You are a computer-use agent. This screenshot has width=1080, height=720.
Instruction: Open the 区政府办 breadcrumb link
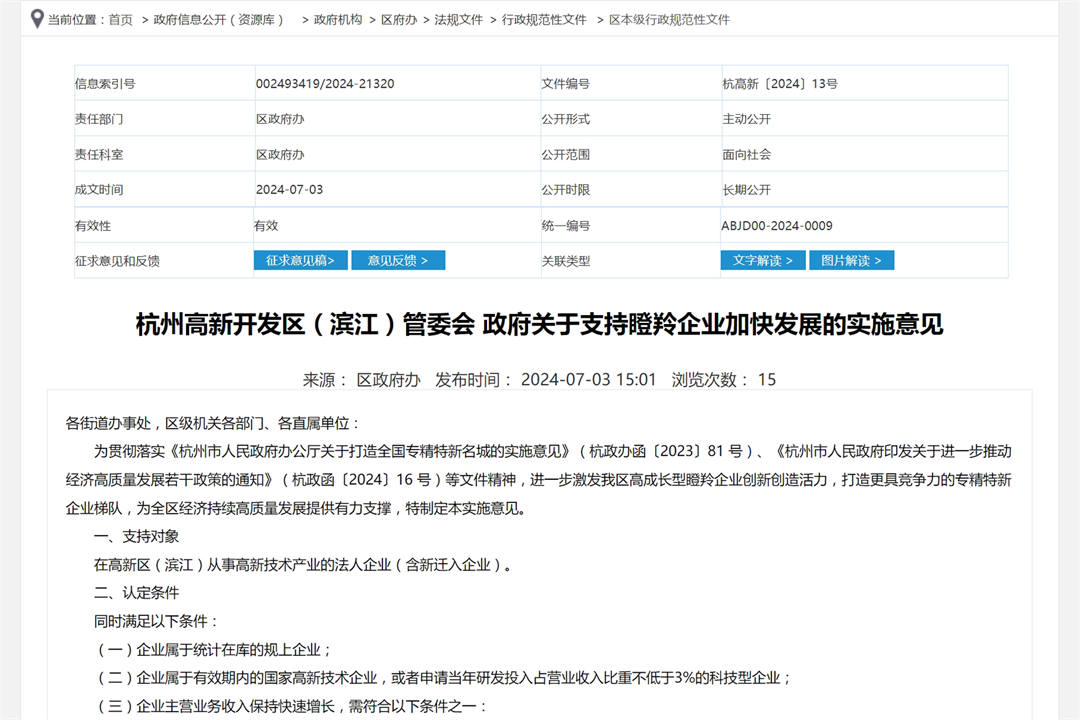(x=399, y=20)
